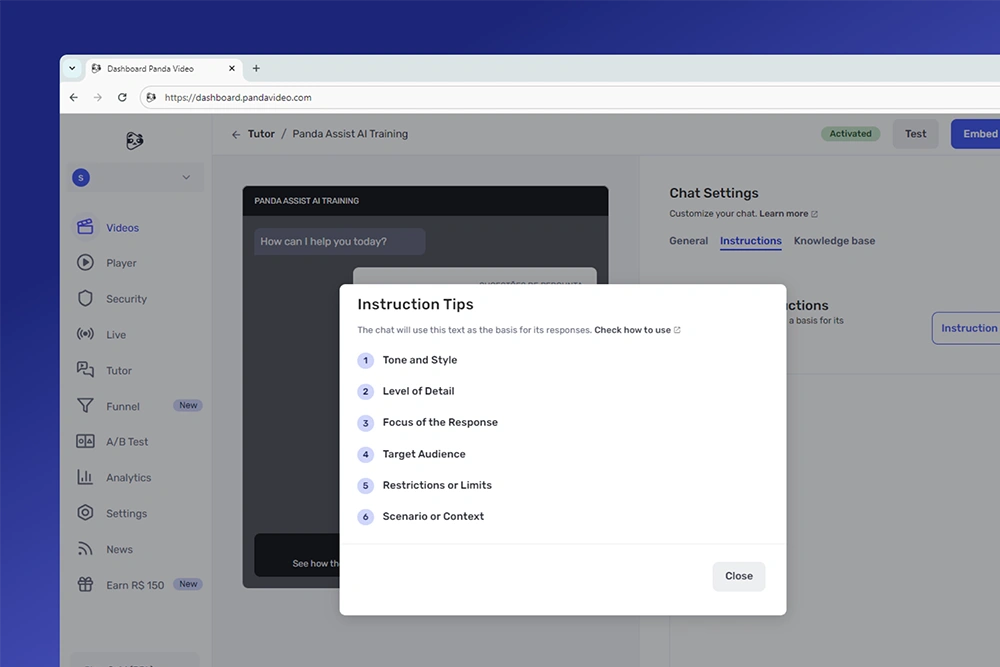Close the Instruction Tips dialog
The width and height of the screenshot is (1000, 667).
pyautogui.click(x=739, y=576)
